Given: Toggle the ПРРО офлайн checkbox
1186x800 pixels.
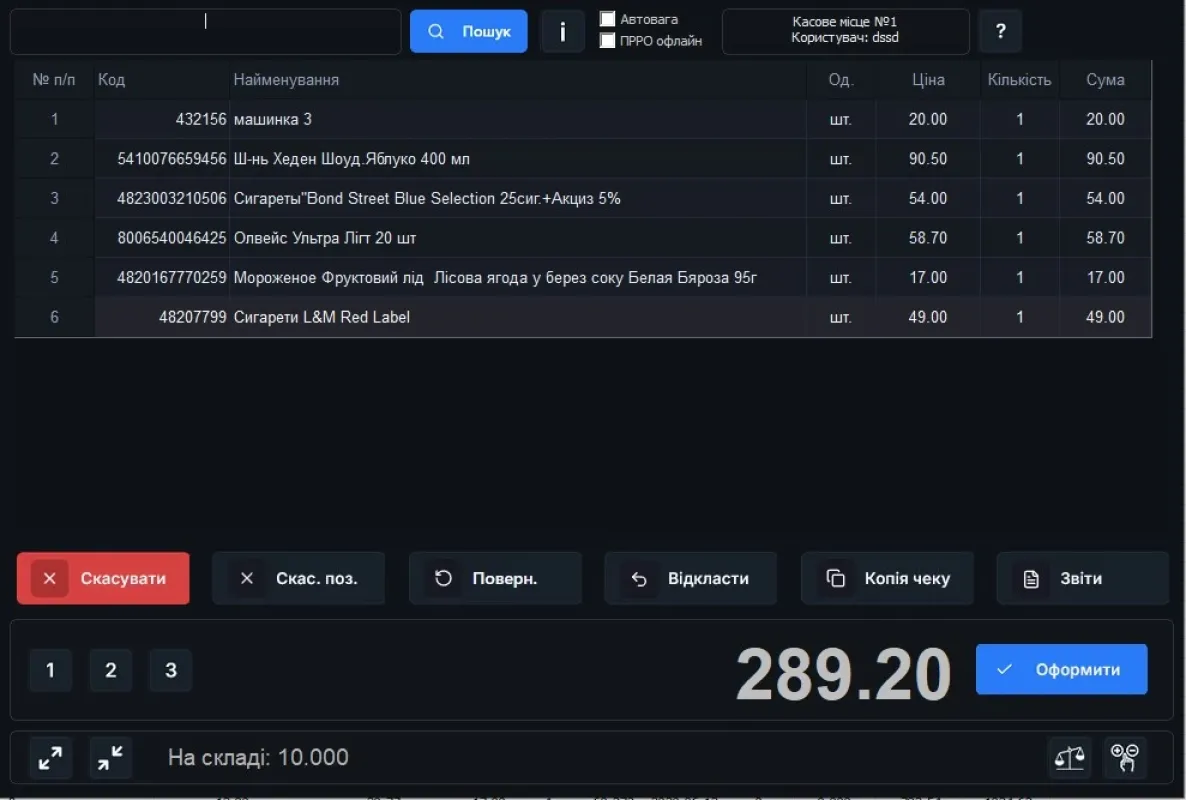Looking at the screenshot, I should tap(607, 41).
